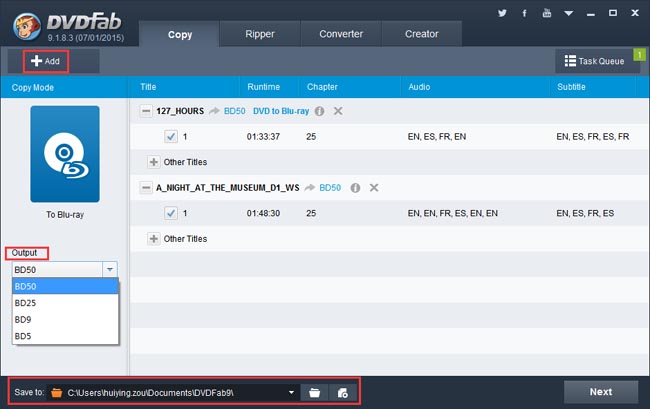Click A_NIGHT_AT_THE_MUSEUM_D1_WS title name
Screen dimensions: 650x409
pos(228,188)
